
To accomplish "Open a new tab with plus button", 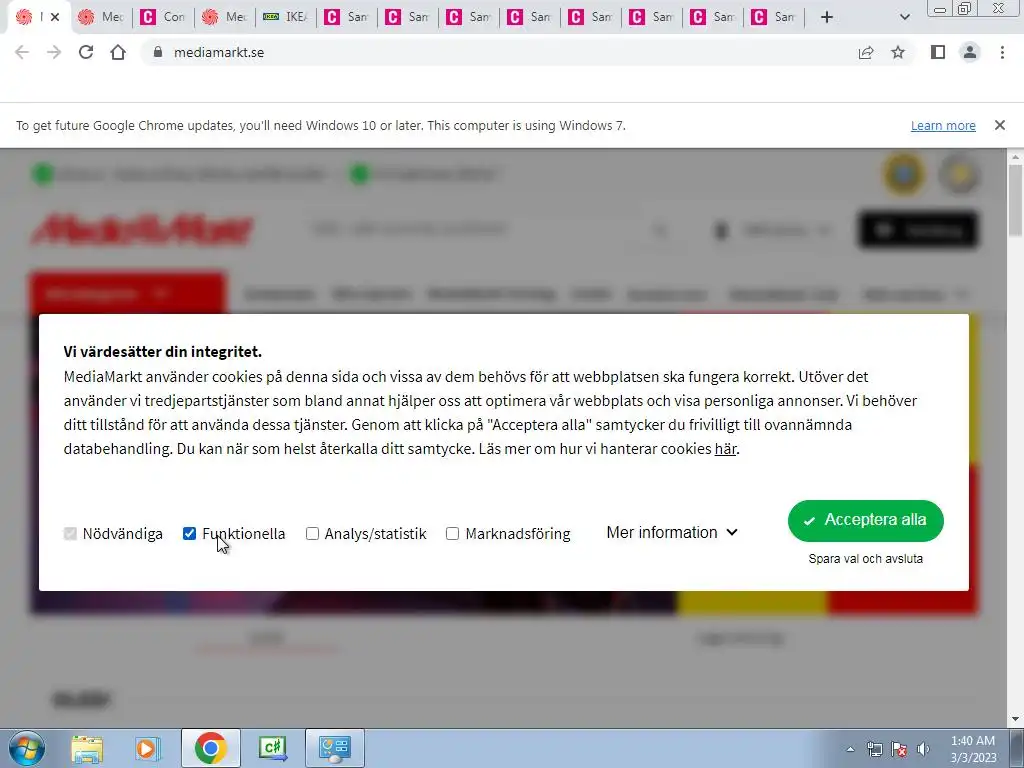I will [827, 17].
